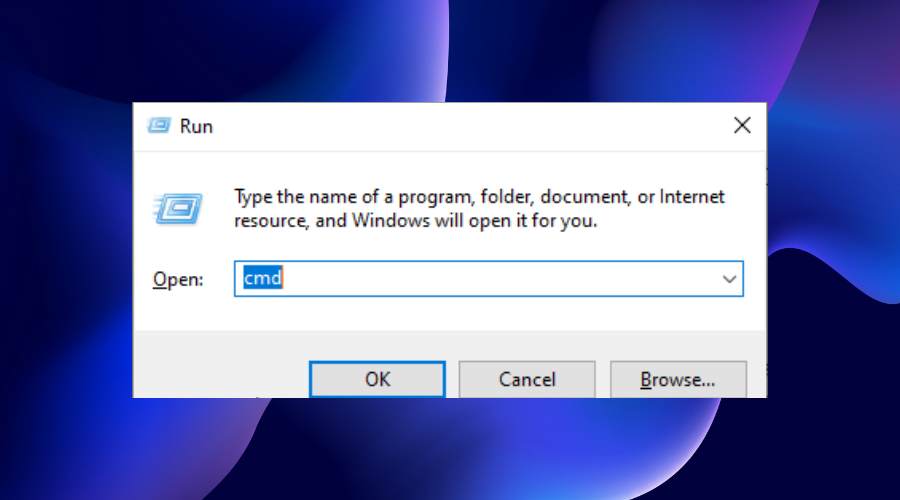Click the "Type the name of a program" description
This screenshot has height=500, width=900.
(x=479, y=208)
